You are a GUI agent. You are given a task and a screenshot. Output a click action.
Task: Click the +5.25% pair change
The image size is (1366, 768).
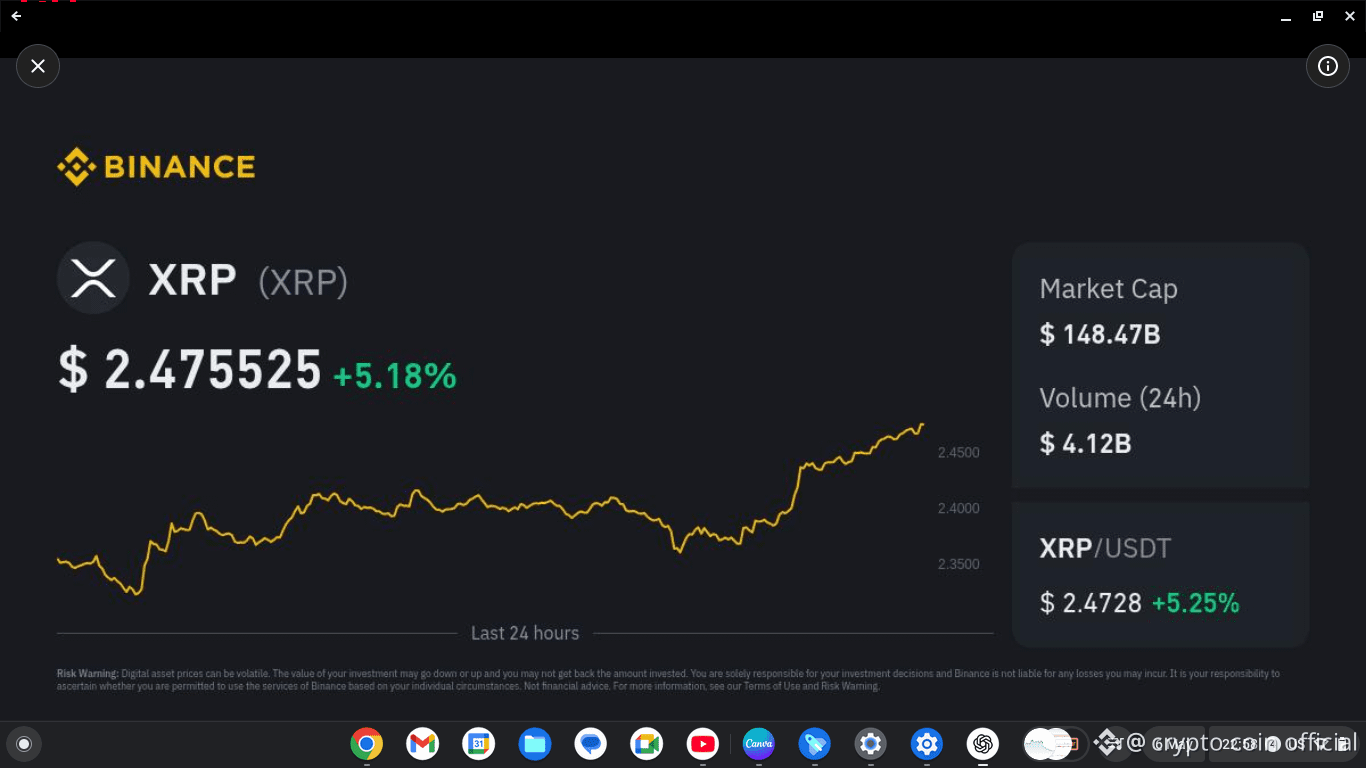coord(1196,603)
